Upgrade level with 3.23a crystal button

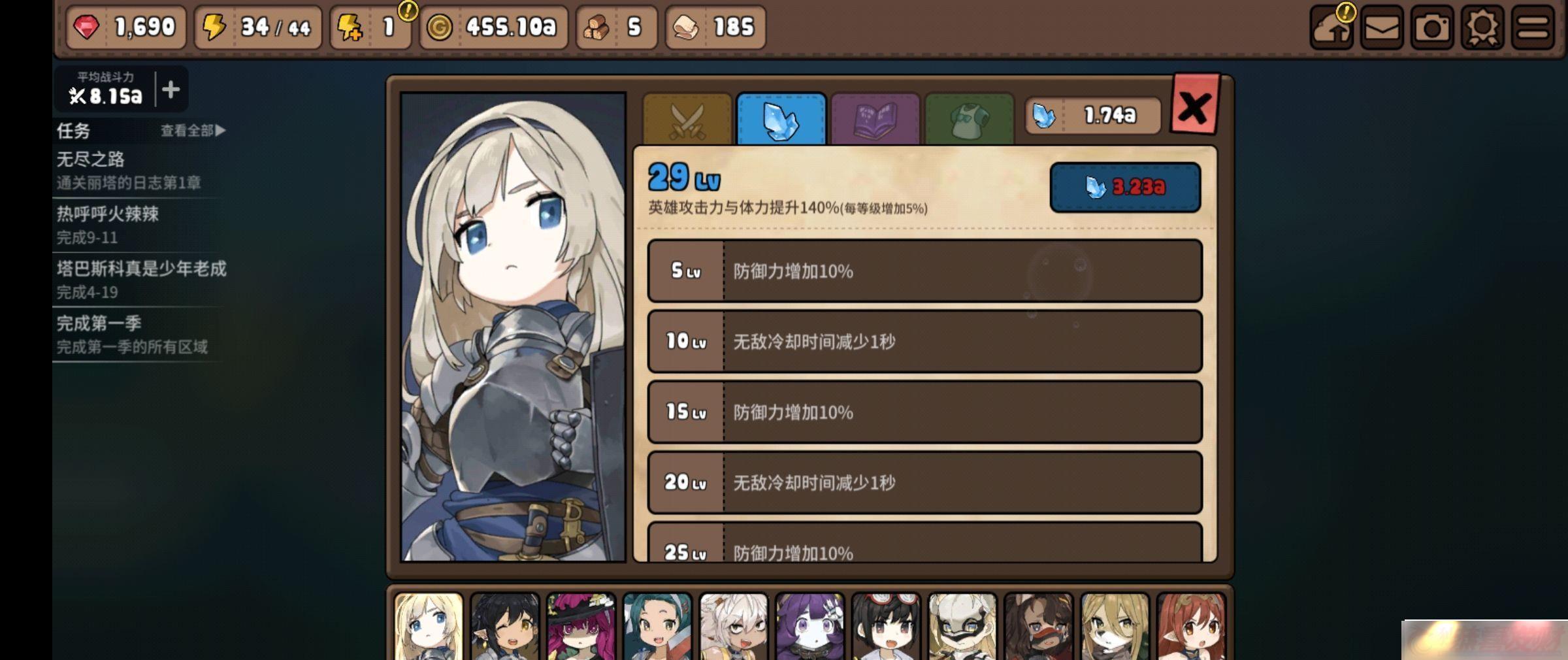pyautogui.click(x=1125, y=188)
